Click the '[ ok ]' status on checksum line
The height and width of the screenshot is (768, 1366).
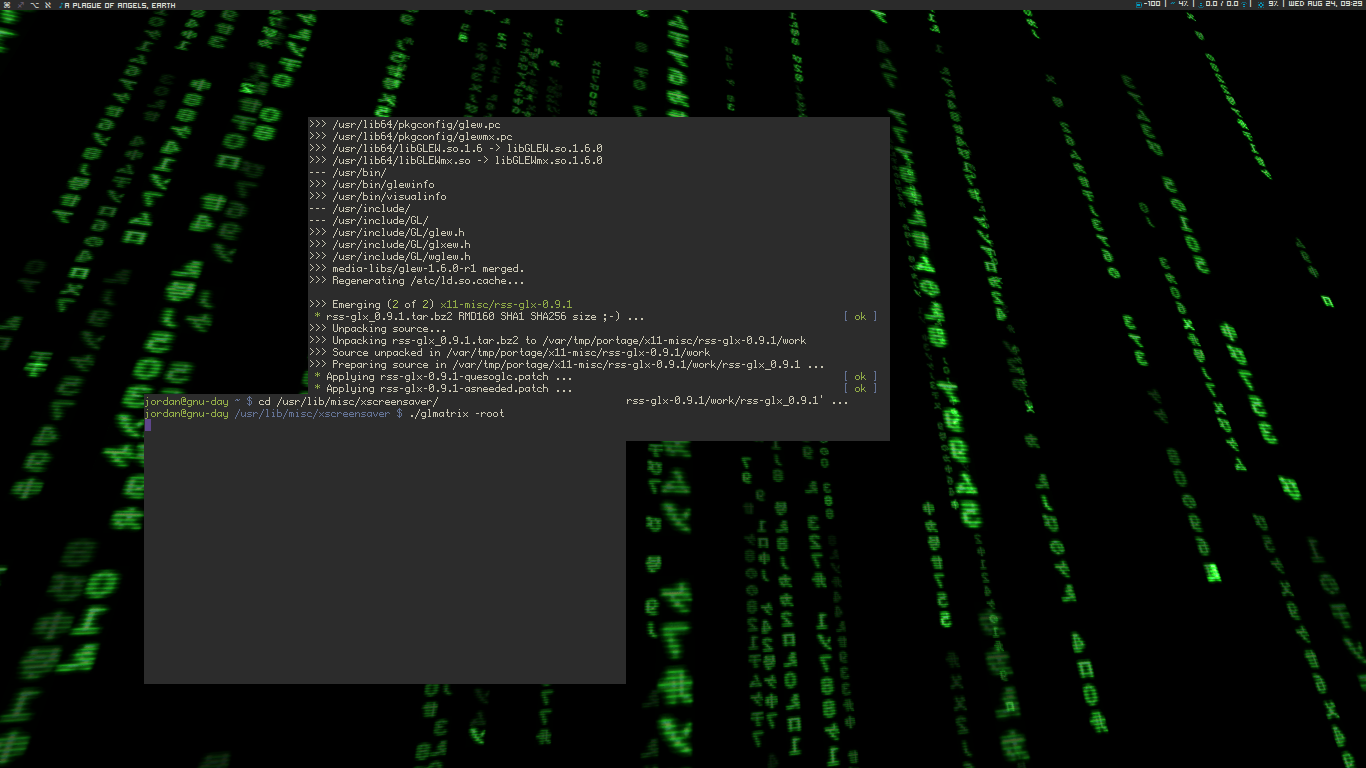pyautogui.click(x=860, y=317)
